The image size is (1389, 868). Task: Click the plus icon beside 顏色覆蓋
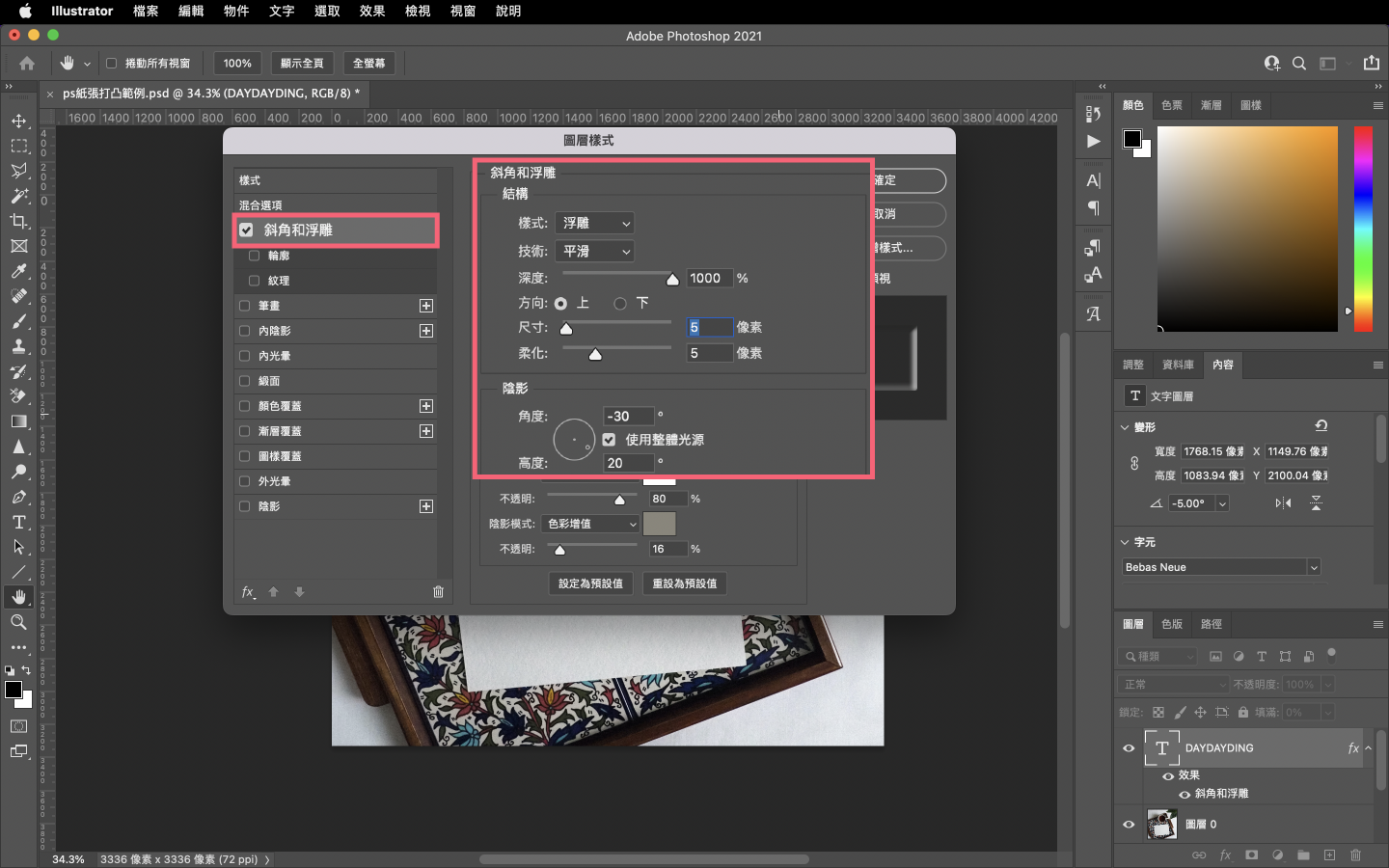pyautogui.click(x=426, y=406)
